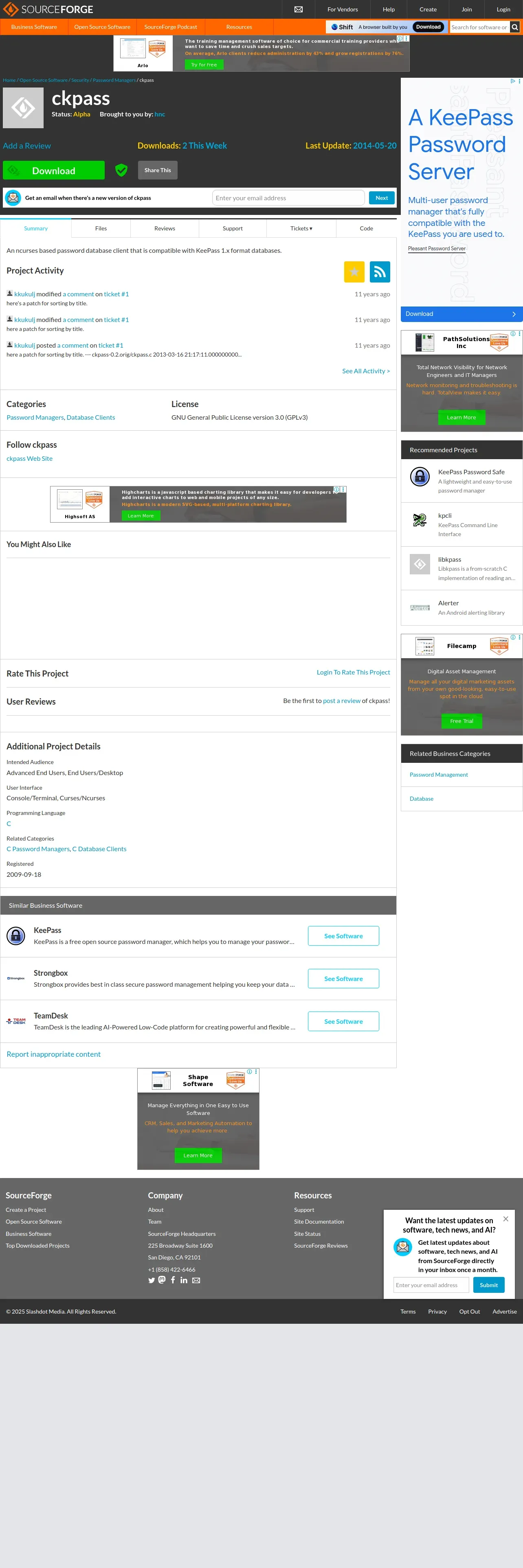Image resolution: width=523 pixels, height=1568 pixels.
Task: Close the newsletter popup
Action: click(x=505, y=1219)
